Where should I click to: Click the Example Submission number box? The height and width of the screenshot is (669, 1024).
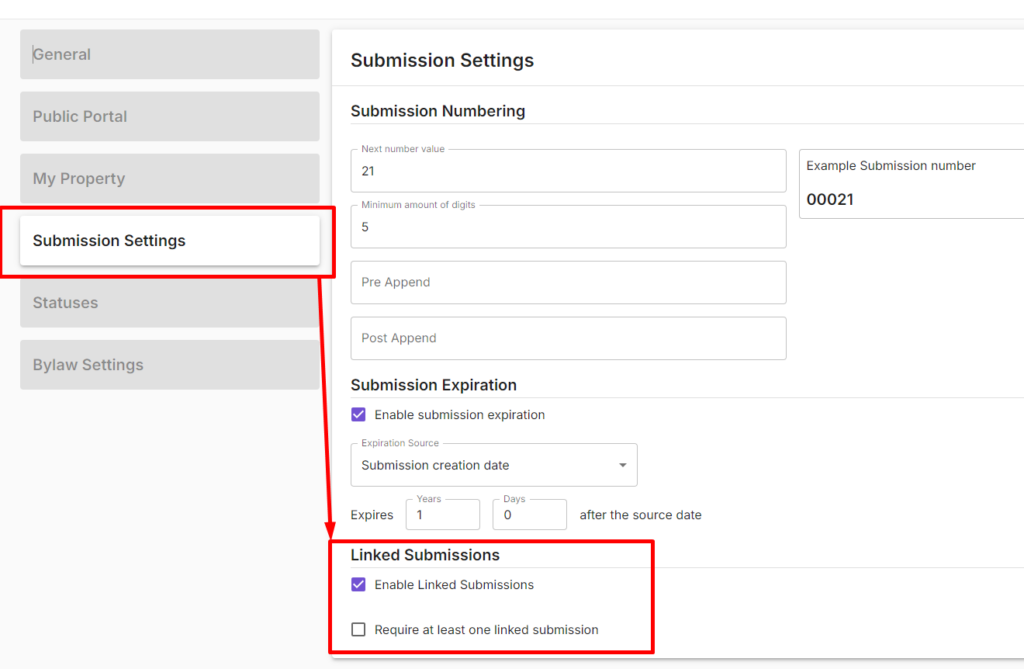910,185
